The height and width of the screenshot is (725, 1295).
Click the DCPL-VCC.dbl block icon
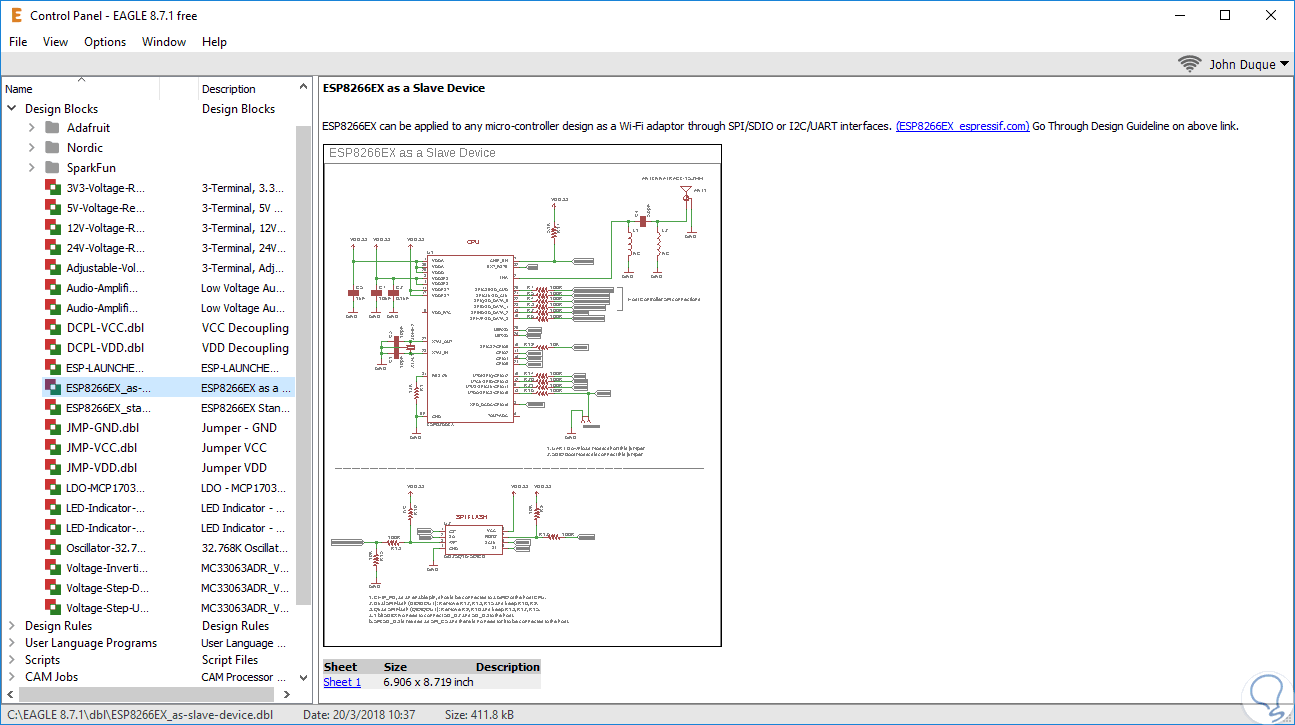[53, 328]
